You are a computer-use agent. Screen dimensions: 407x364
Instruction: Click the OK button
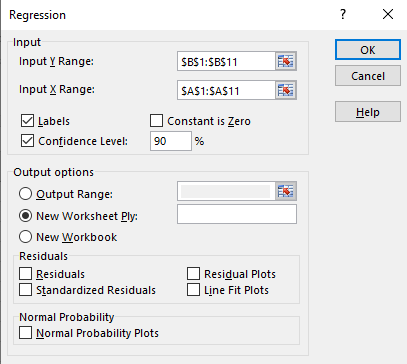[x=368, y=50]
